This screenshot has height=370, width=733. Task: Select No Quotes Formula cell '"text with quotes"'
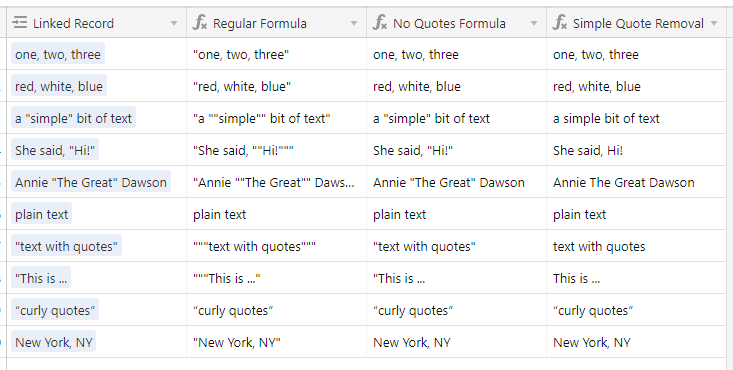point(456,246)
